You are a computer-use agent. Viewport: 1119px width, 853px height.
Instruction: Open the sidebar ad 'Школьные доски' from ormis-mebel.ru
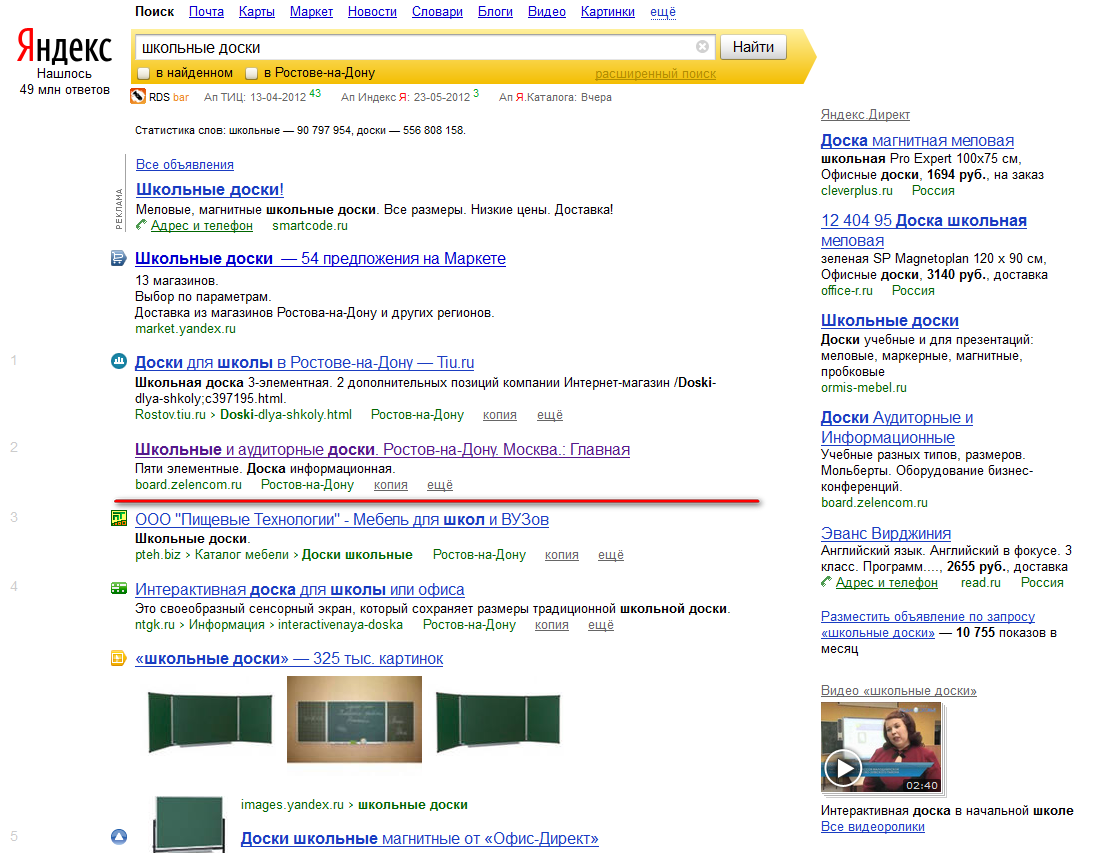[890, 320]
